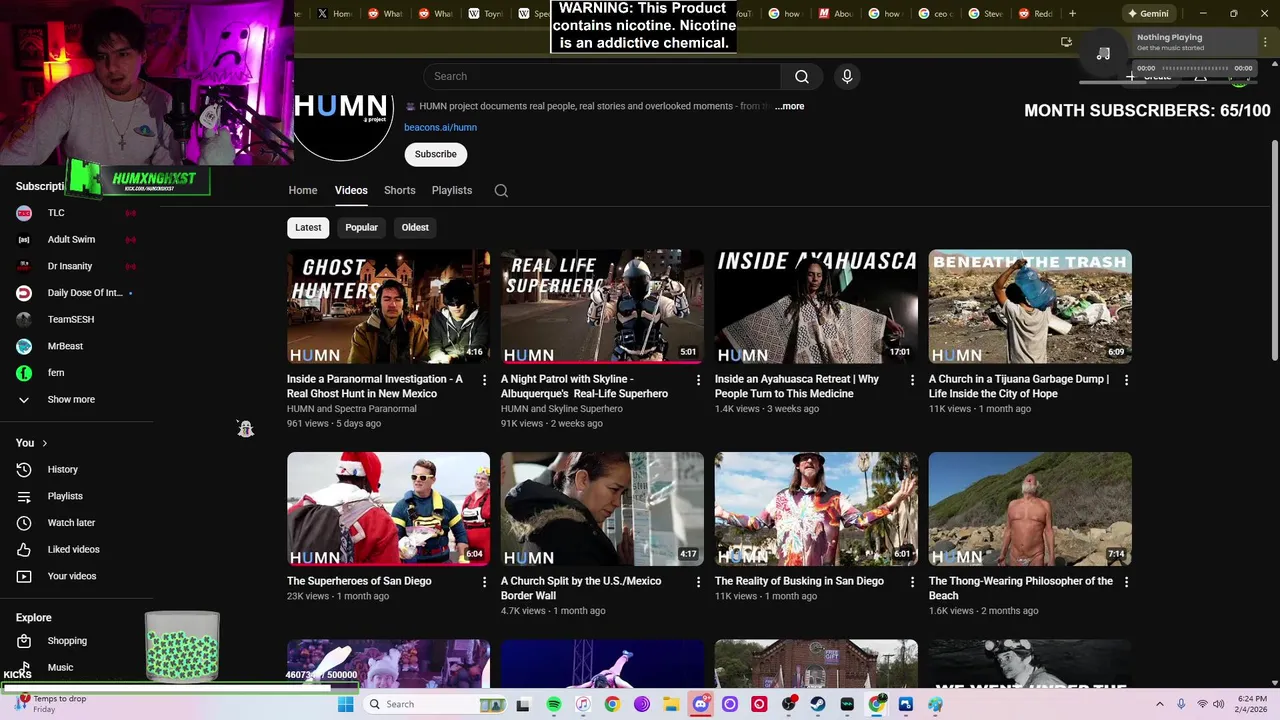Show hidden system tray icons chevron
This screenshot has width=1280, height=720.
pyautogui.click(x=1162, y=704)
